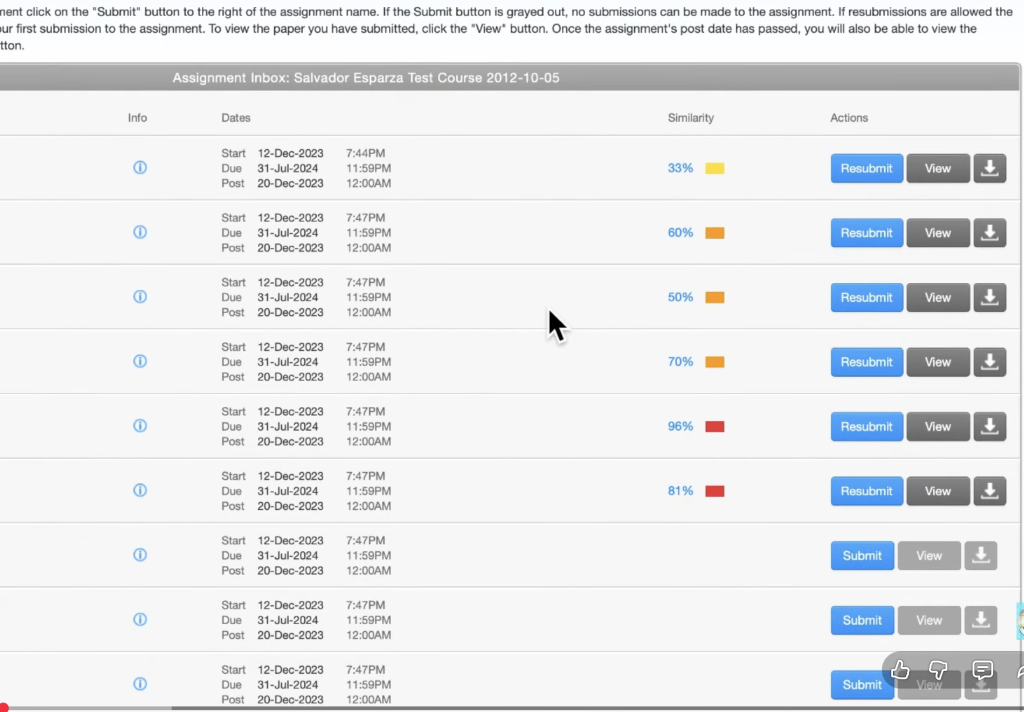This screenshot has height=712, width=1024.
Task: Click the 7:44PM start time
Action: [x=365, y=153]
